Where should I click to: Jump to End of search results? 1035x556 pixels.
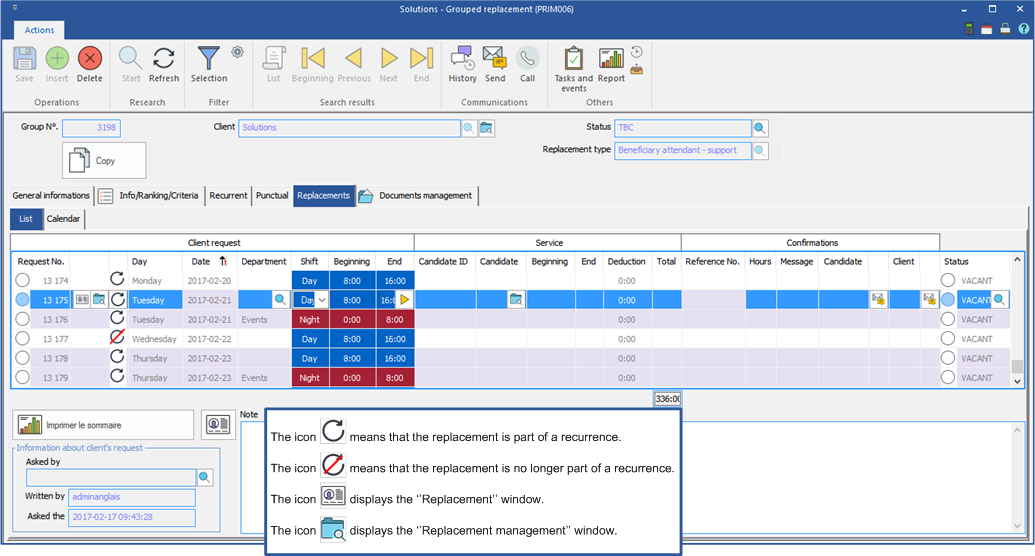click(421, 59)
